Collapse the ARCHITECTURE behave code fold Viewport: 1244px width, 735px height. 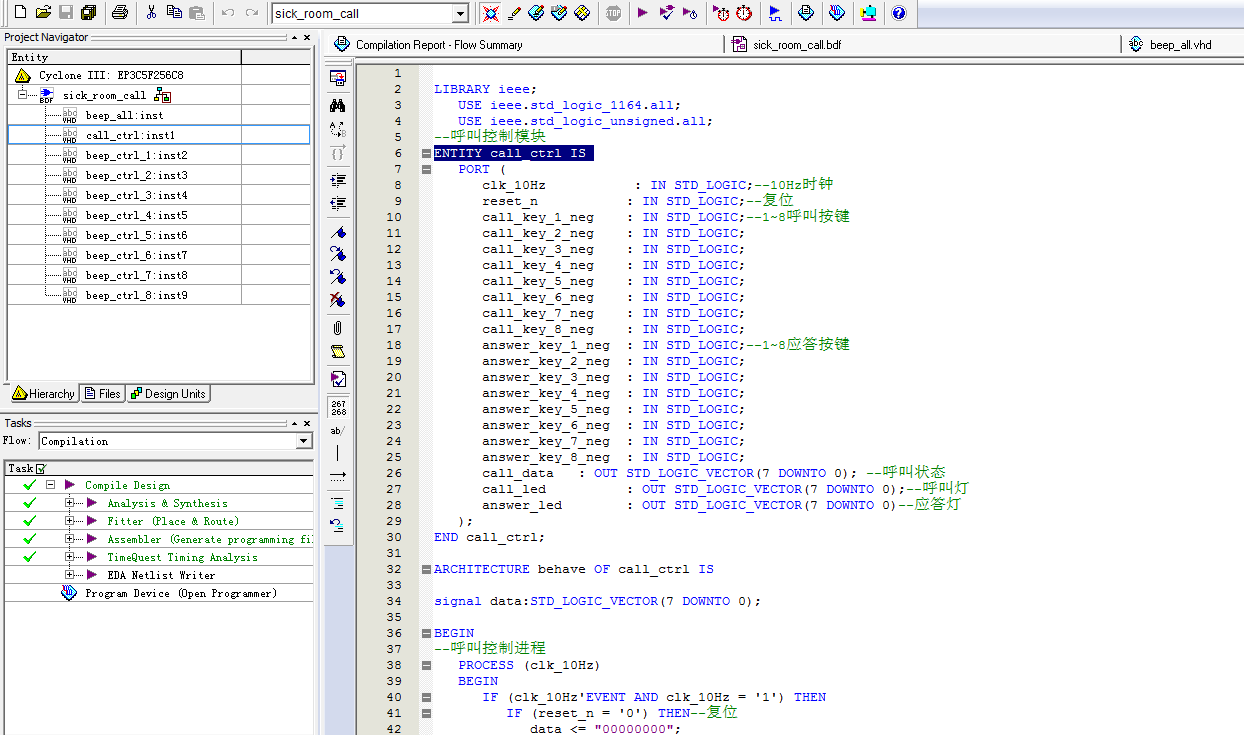click(x=426, y=569)
